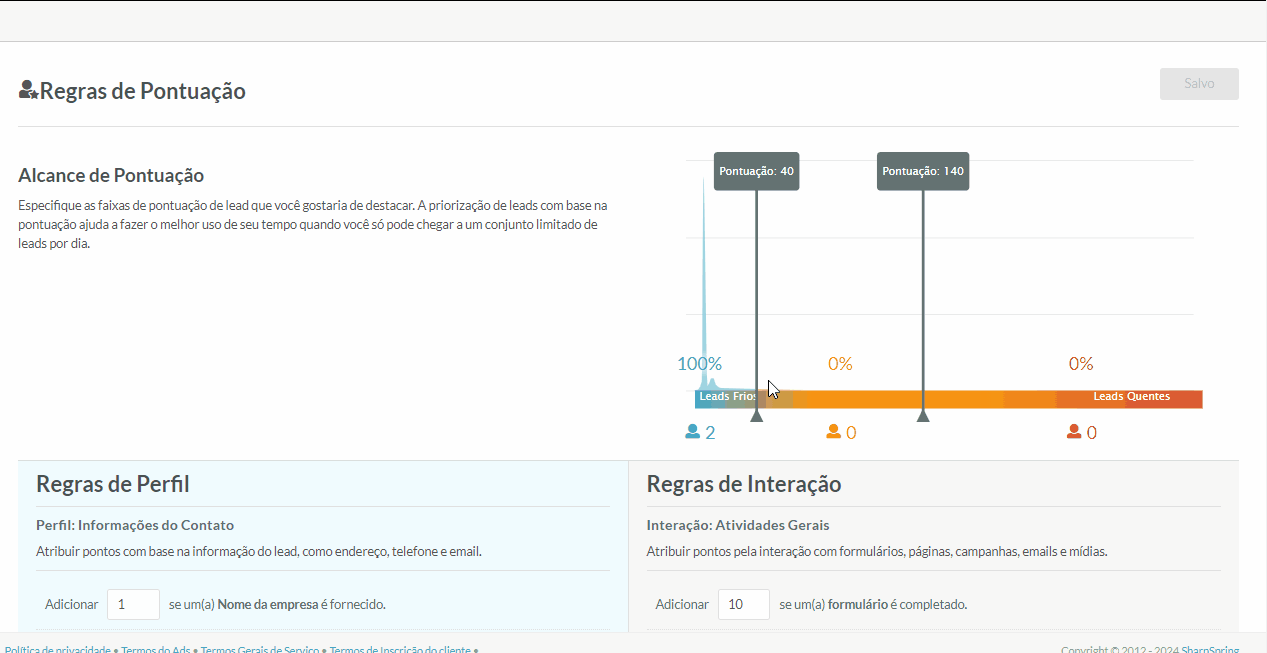Click the Leads Frios bar segment

[x=723, y=398]
